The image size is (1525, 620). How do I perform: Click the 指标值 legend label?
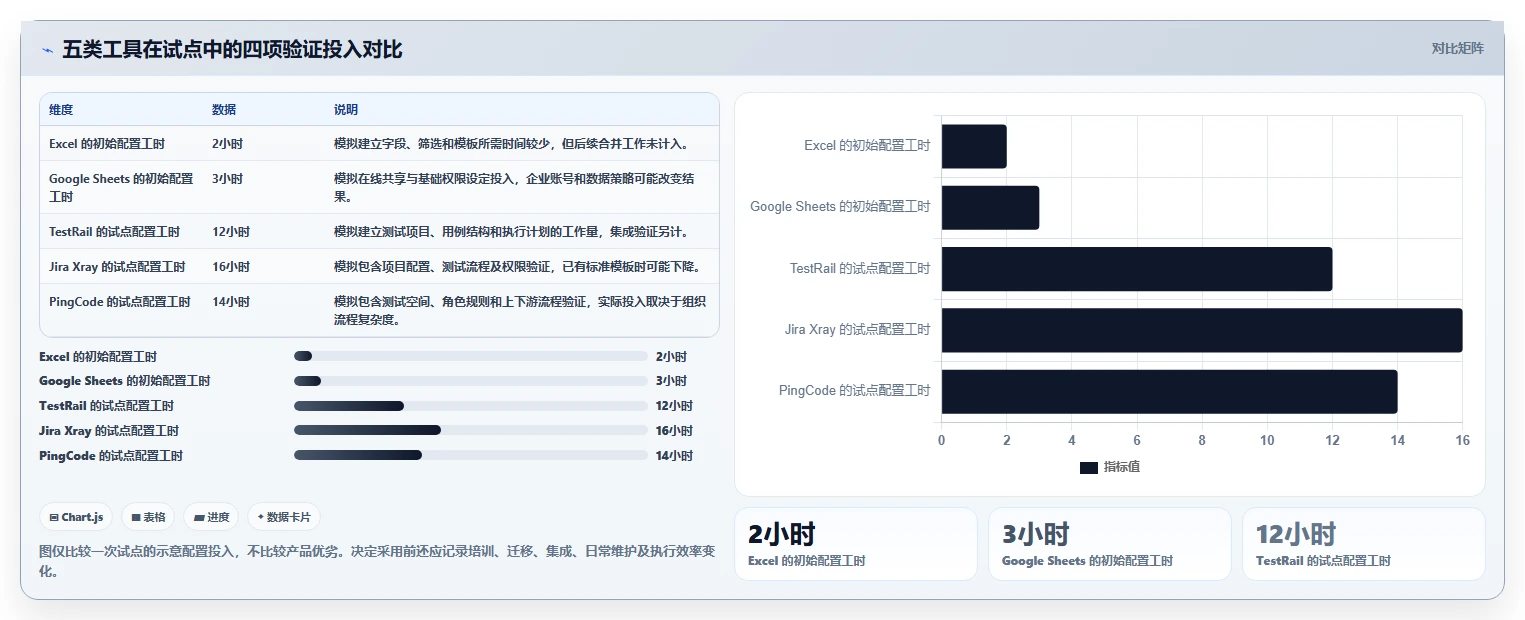[1122, 467]
